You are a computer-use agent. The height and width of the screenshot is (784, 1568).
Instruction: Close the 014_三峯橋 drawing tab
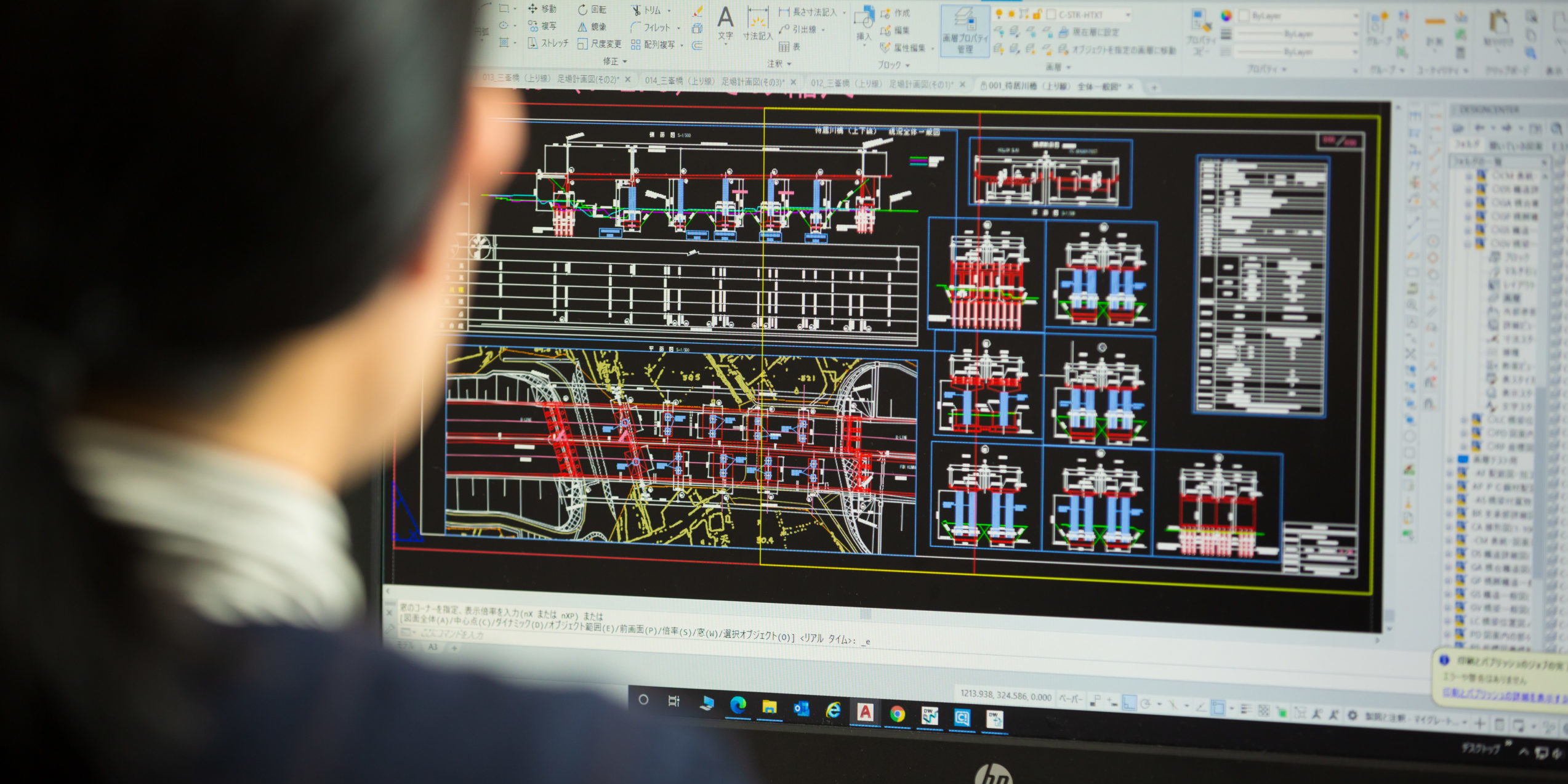pos(794,82)
